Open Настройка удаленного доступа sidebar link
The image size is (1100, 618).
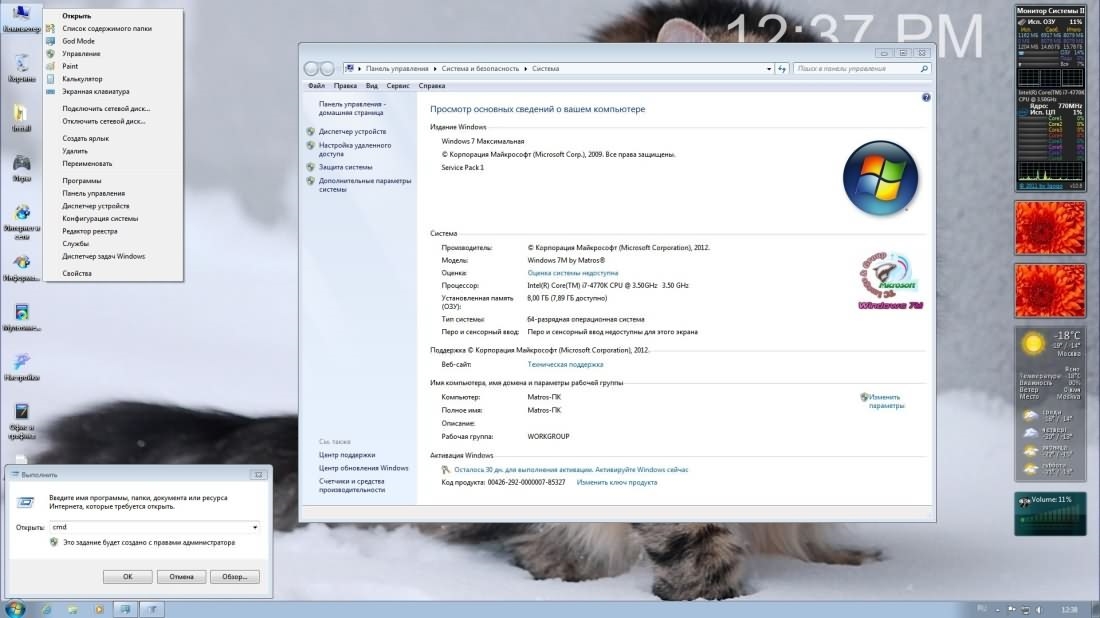(355, 149)
